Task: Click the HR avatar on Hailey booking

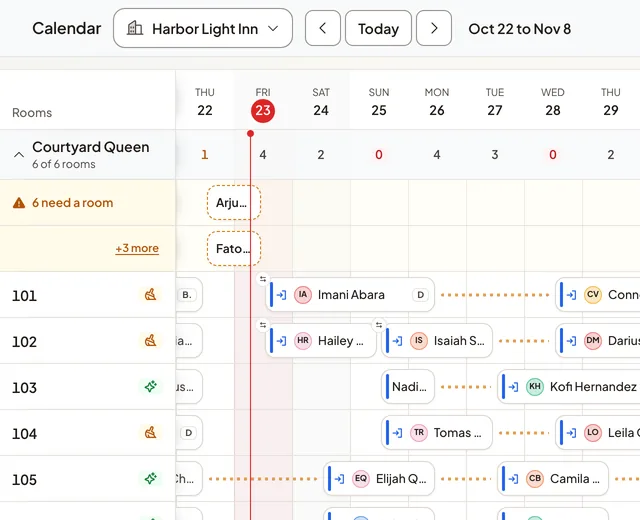Action: pos(303,341)
